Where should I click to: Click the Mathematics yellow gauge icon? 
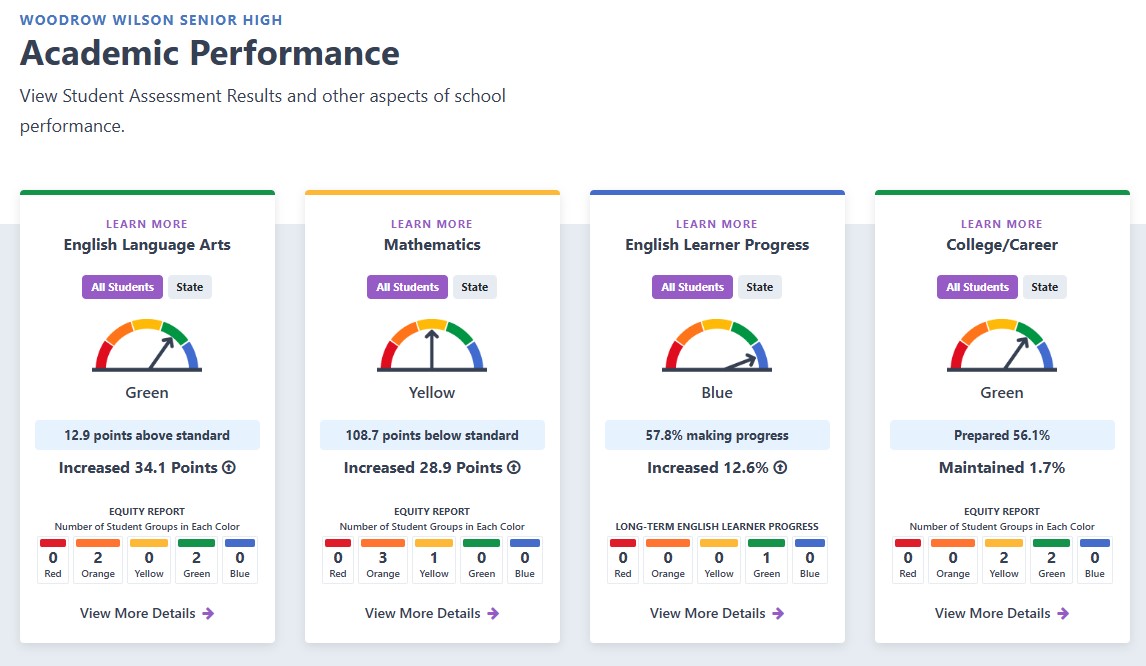tap(432, 345)
